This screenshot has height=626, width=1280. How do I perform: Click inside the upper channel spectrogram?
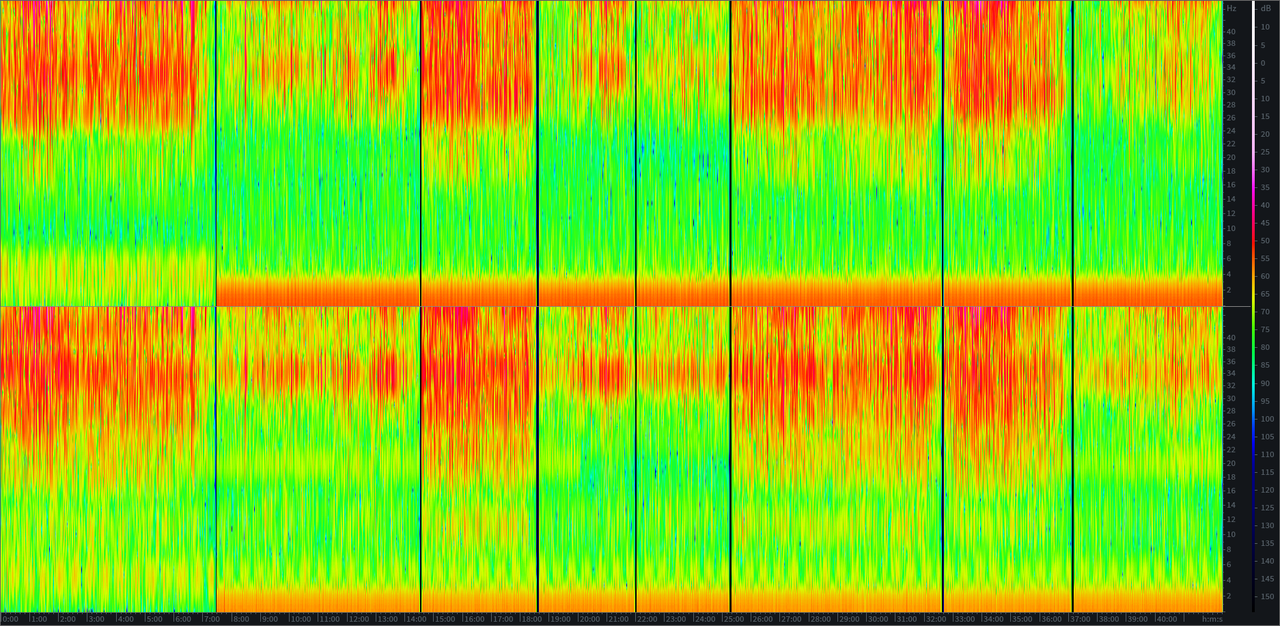[611, 153]
